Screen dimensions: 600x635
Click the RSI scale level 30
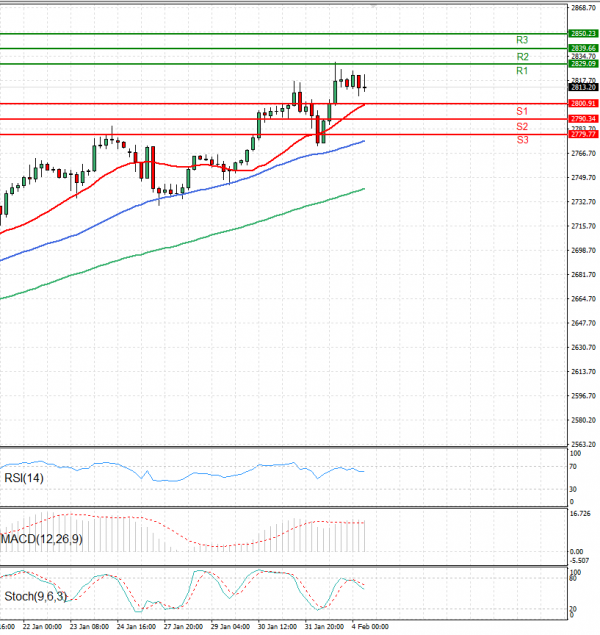573,490
